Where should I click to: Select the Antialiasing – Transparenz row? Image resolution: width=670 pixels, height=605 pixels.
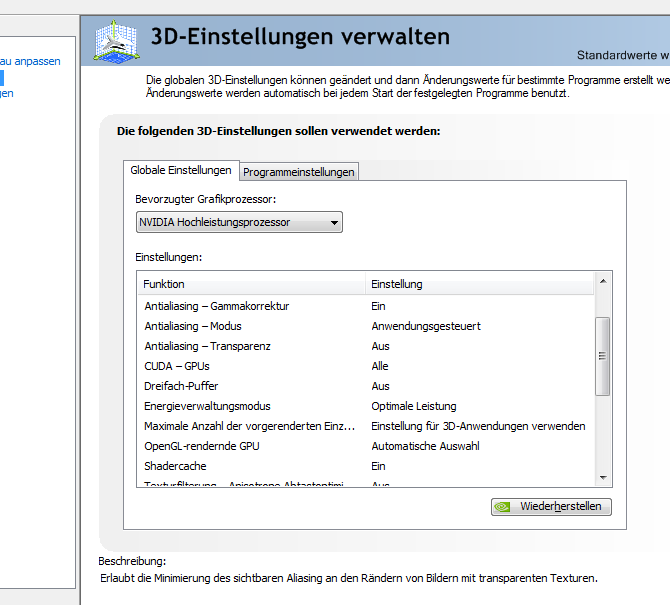click(x=366, y=347)
